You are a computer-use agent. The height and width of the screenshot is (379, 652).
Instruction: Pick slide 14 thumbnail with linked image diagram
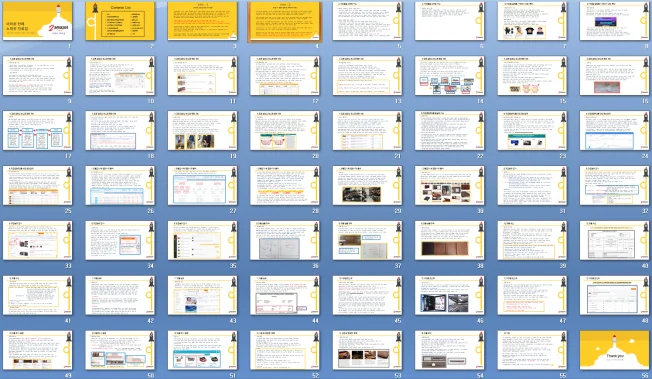(x=449, y=76)
